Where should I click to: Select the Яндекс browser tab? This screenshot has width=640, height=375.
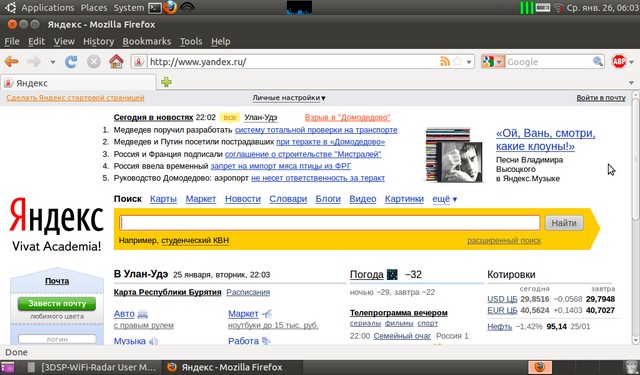coord(78,83)
